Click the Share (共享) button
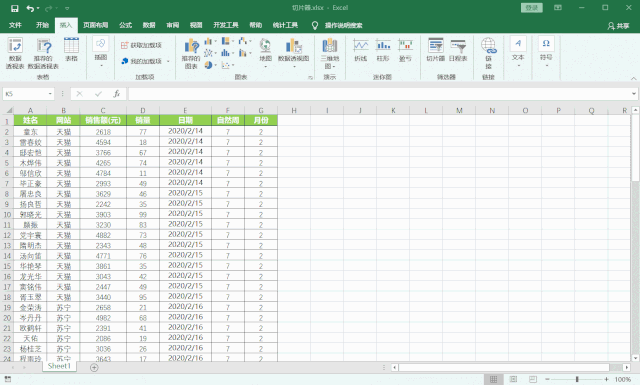The image size is (640, 385). [x=618, y=26]
